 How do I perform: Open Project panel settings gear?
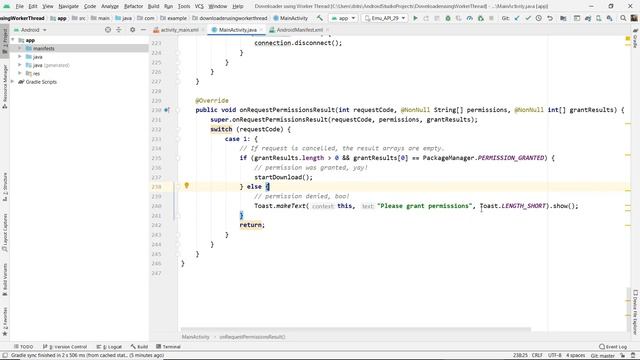click(x=132, y=30)
